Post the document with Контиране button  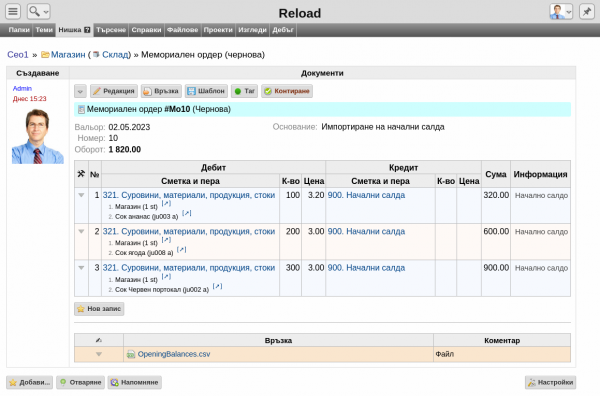tap(287, 91)
